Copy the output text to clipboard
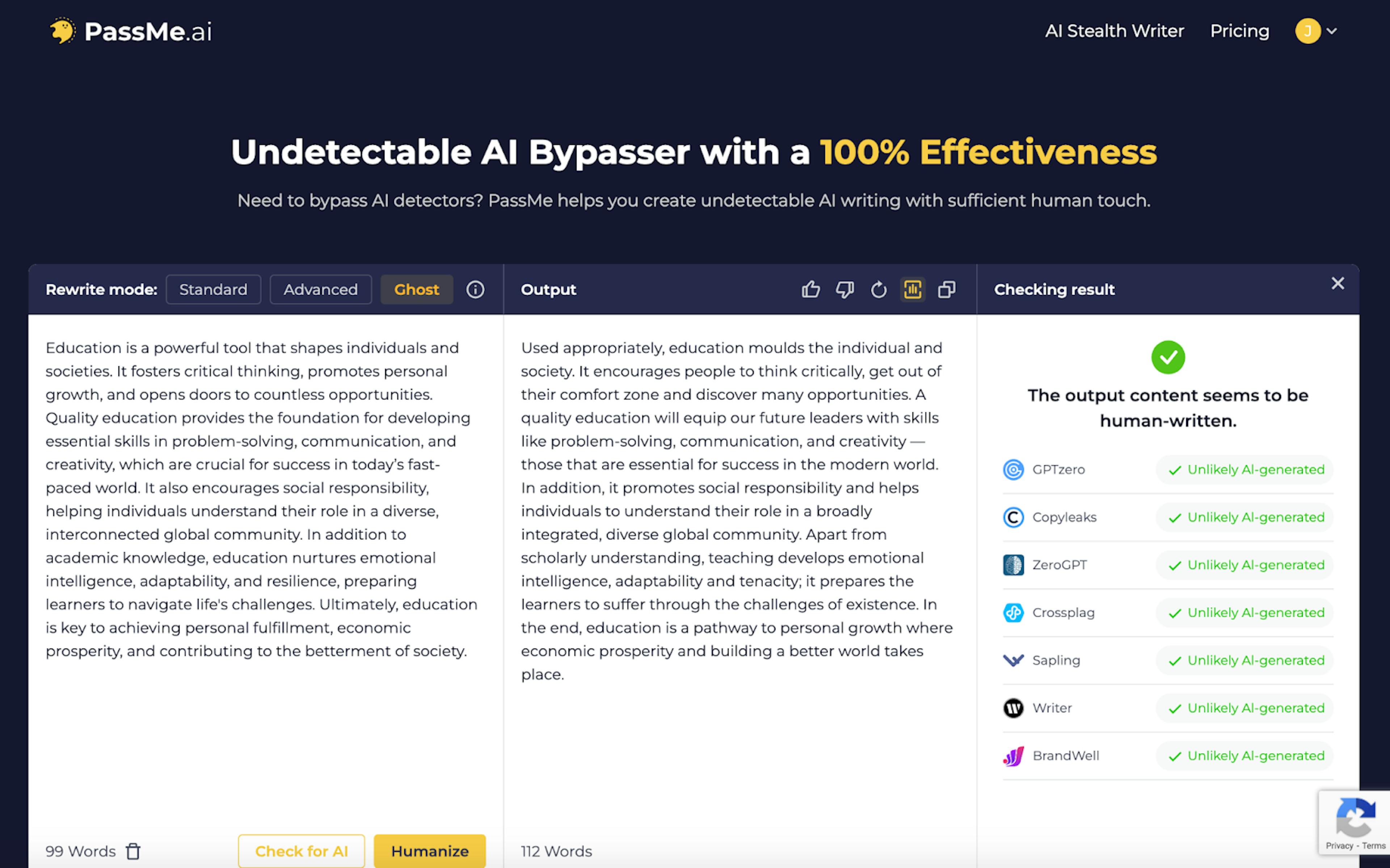Viewport: 1390px width, 868px height. pos(946,289)
